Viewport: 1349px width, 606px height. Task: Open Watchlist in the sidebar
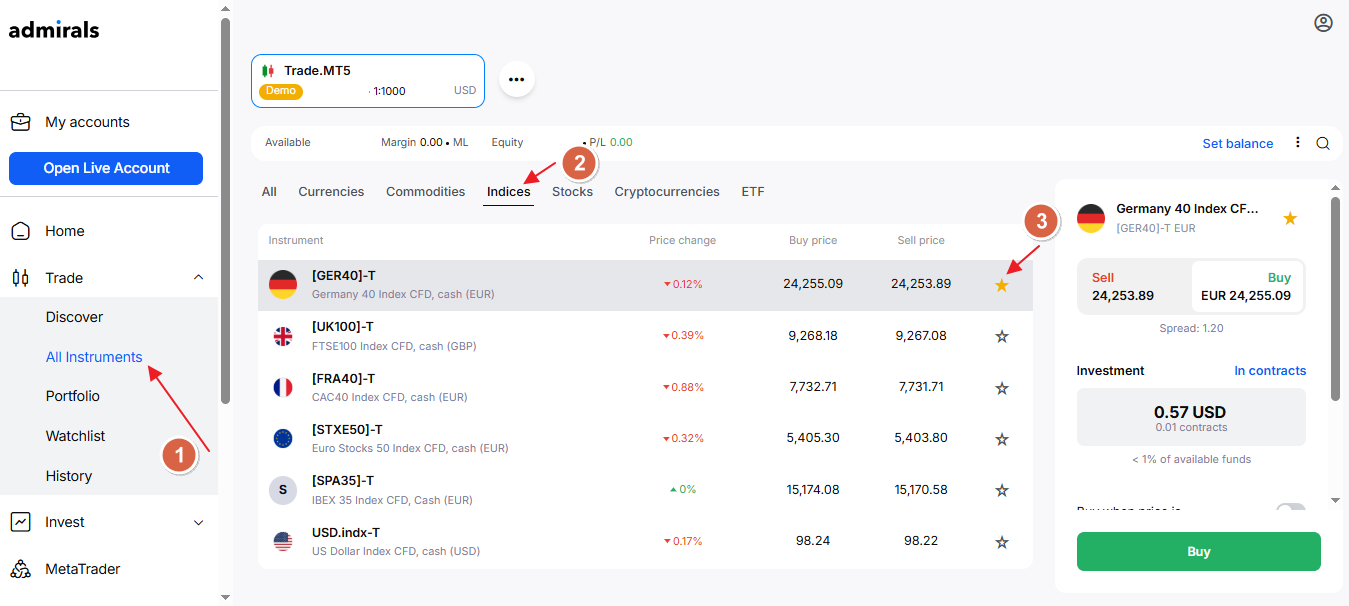75,436
